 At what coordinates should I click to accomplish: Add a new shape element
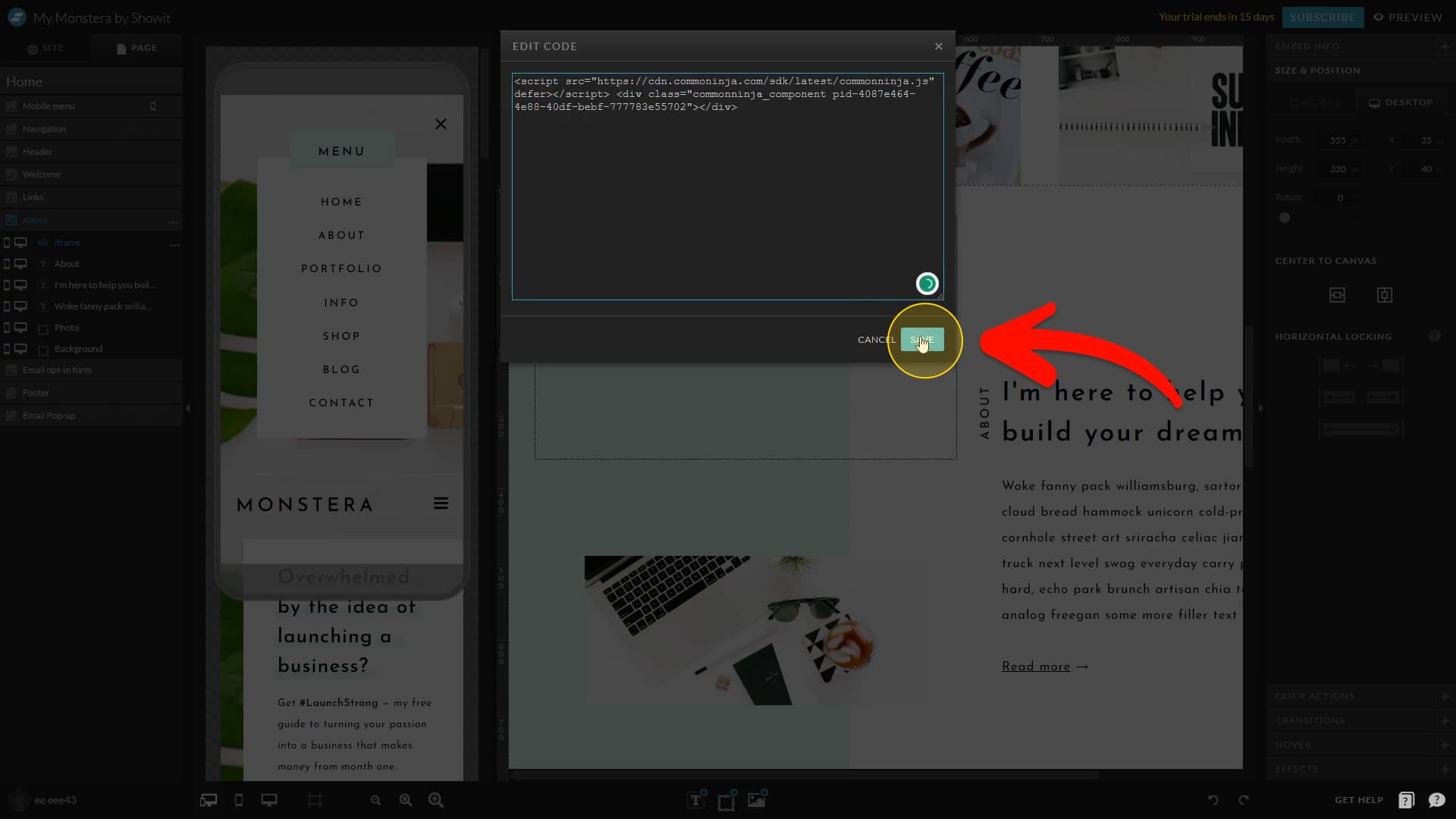click(x=726, y=799)
